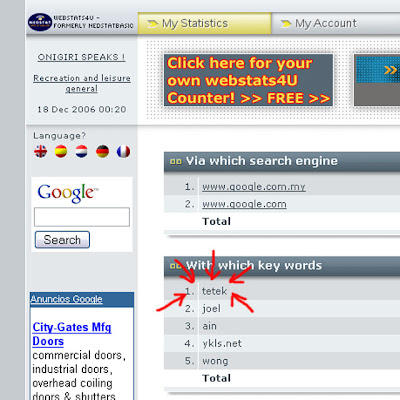This screenshot has width=400, height=400.
Task: Open ONIGIRI SPEAKS ! link
Action: tap(81, 57)
